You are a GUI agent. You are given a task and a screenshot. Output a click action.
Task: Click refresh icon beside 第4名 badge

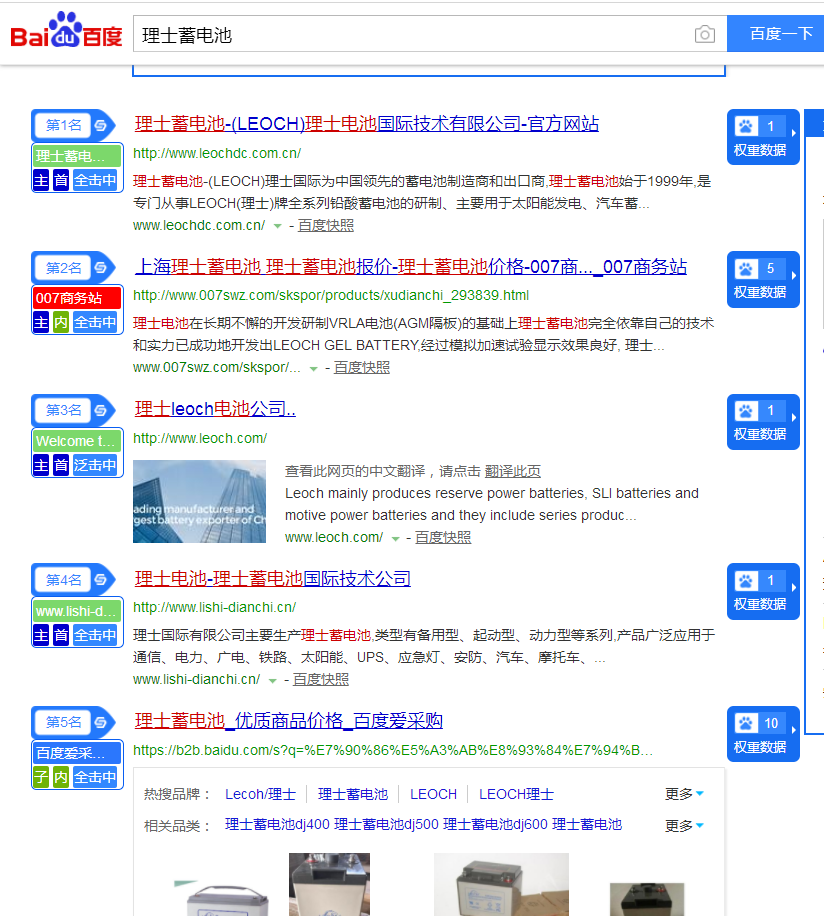[101, 580]
